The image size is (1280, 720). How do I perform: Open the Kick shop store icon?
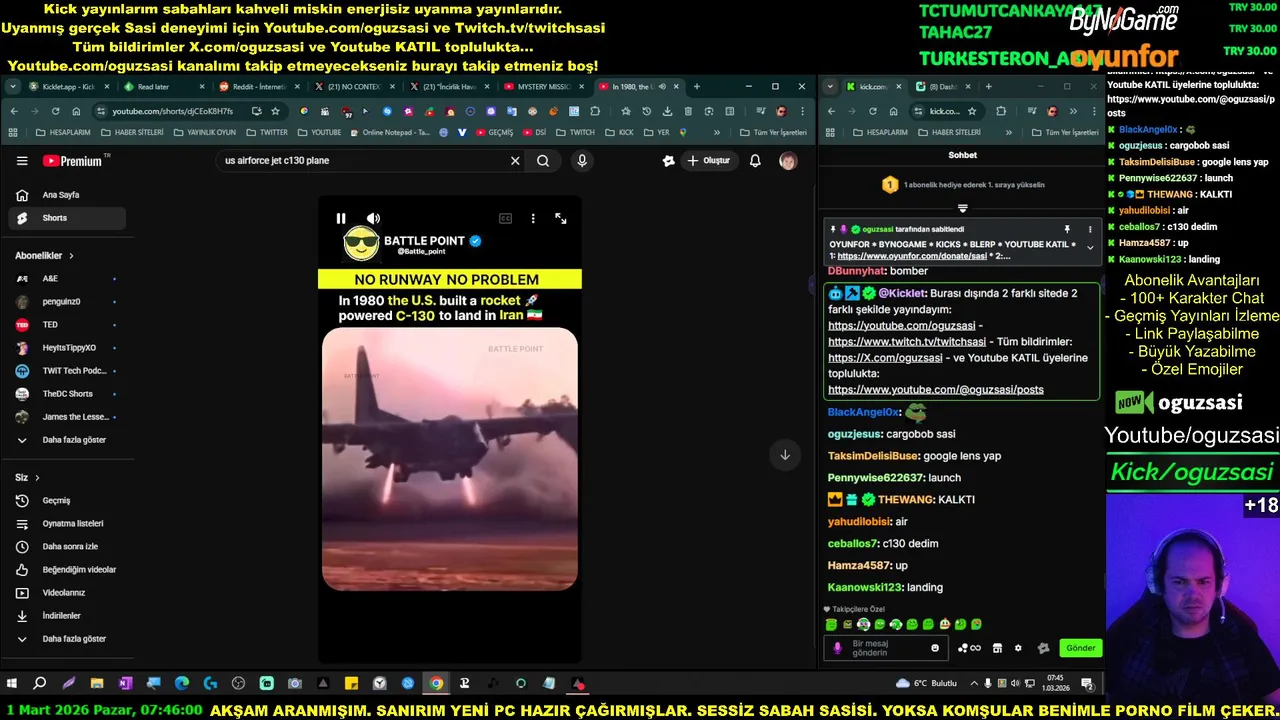(x=997, y=648)
